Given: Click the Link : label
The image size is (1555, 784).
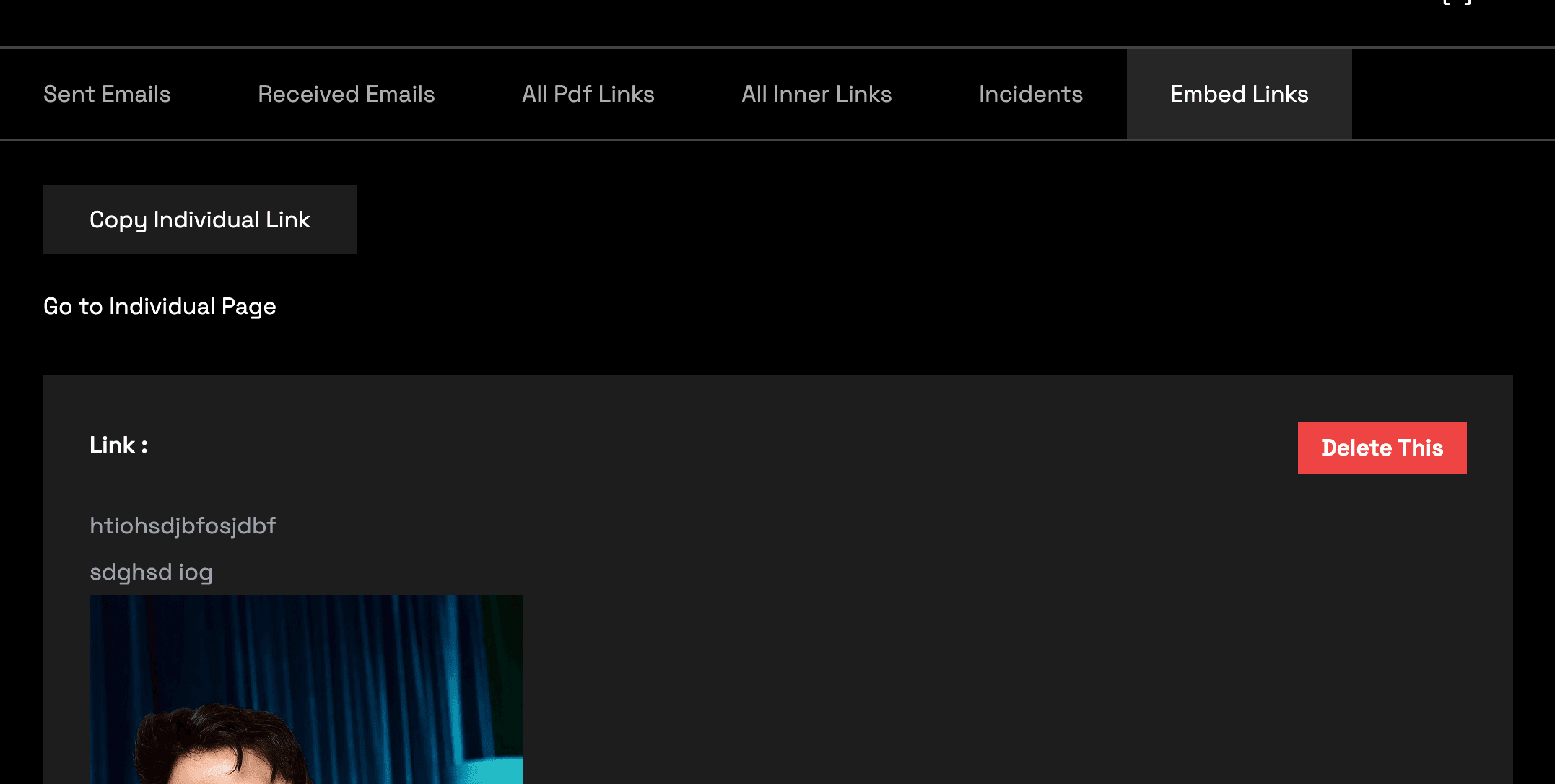Looking at the screenshot, I should coord(118,445).
